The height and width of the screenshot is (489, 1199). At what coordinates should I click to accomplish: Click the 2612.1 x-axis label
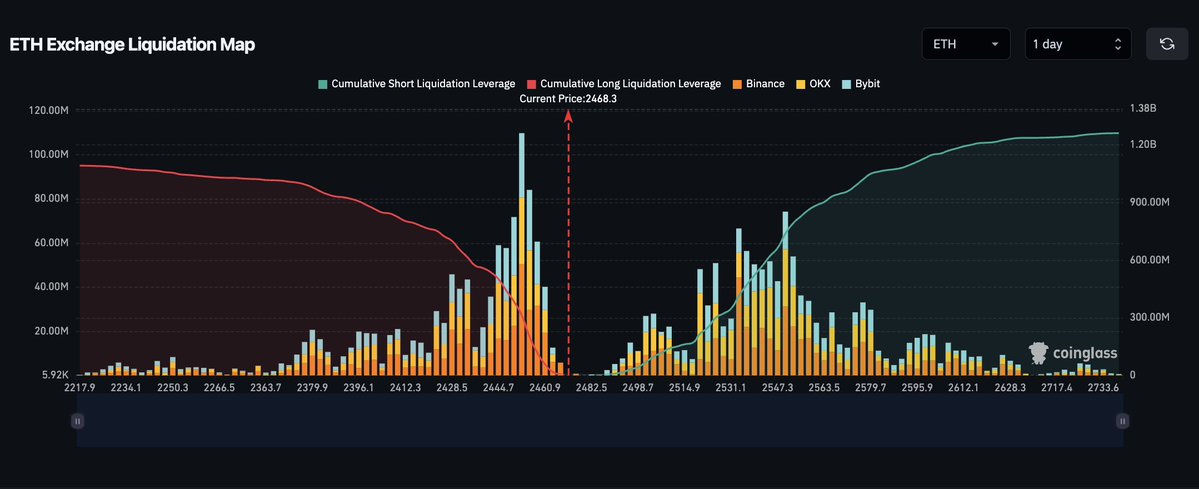963,387
